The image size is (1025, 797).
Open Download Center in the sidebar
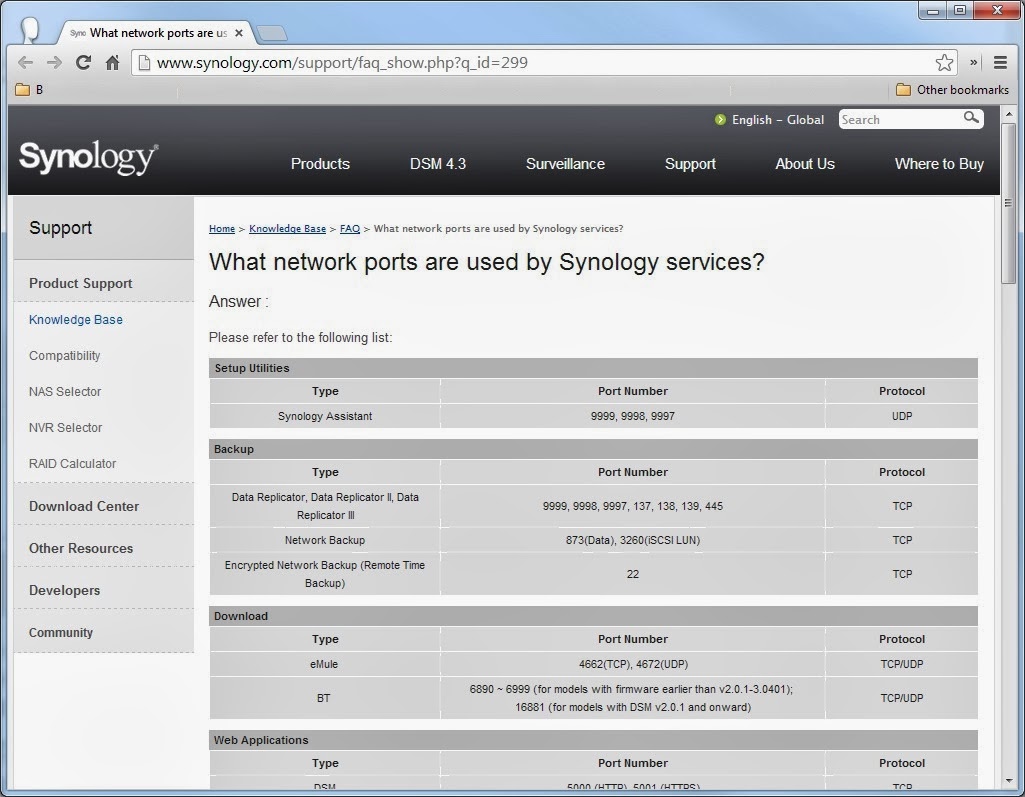coord(84,506)
